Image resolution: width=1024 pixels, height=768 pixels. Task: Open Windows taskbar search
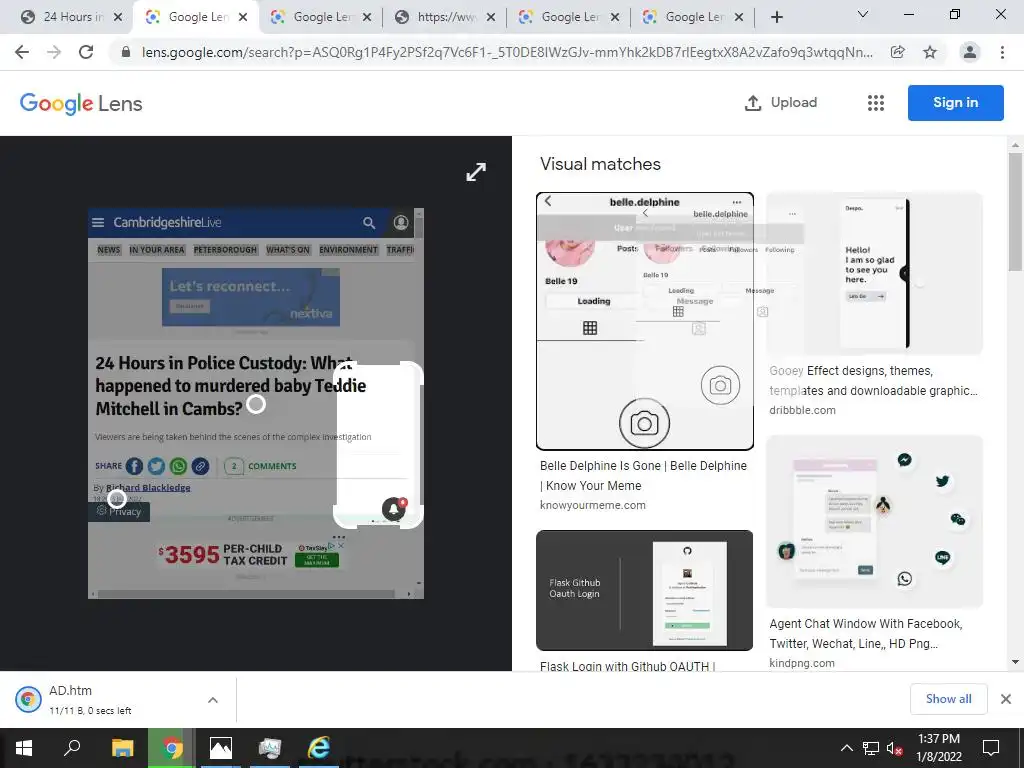point(72,748)
